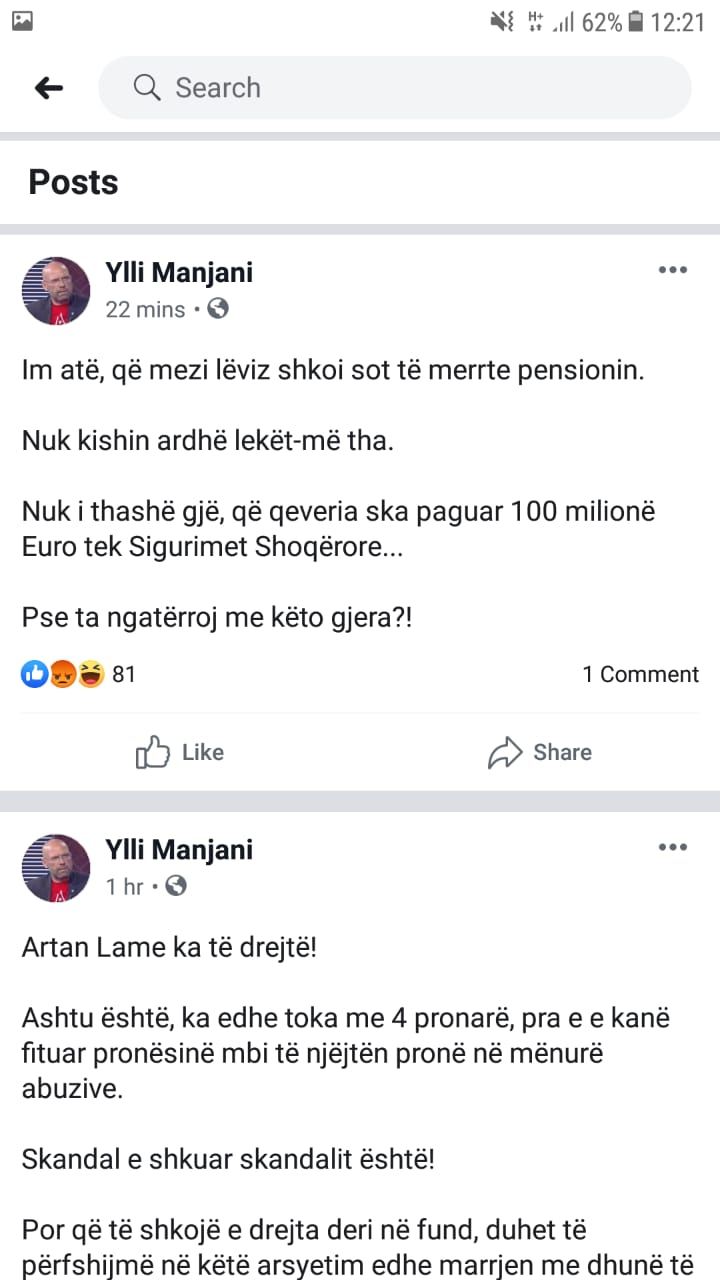Share the pension post
720x1280 pixels.
coord(540,752)
